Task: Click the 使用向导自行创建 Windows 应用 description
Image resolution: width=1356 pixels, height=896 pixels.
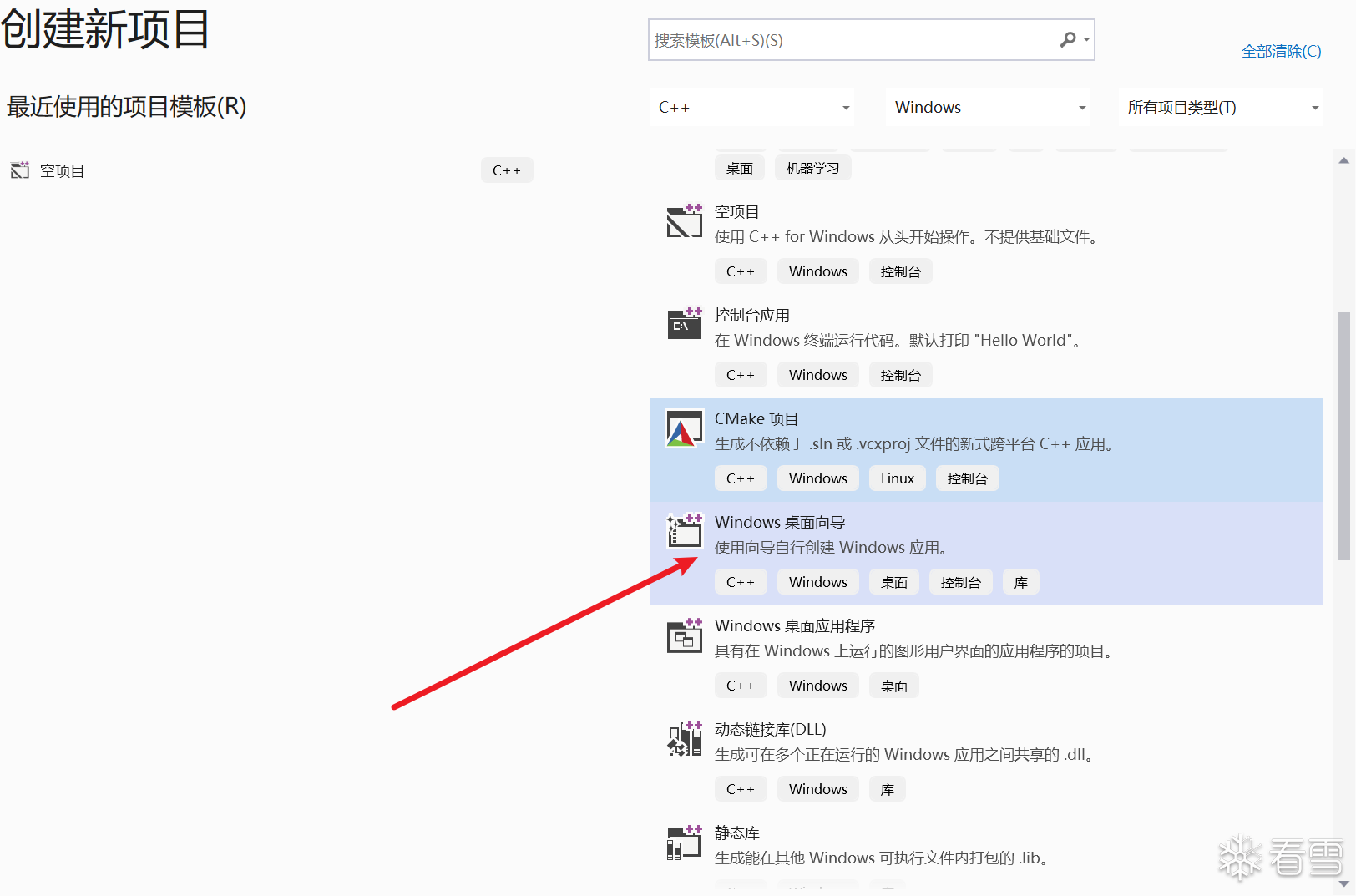Action: (x=831, y=548)
